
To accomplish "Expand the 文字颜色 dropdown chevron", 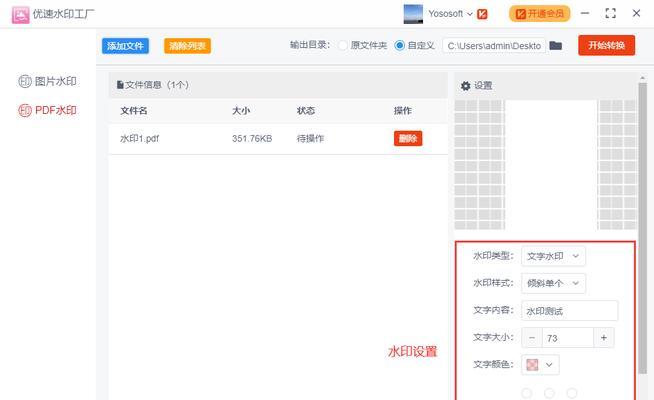I will (x=549, y=365).
